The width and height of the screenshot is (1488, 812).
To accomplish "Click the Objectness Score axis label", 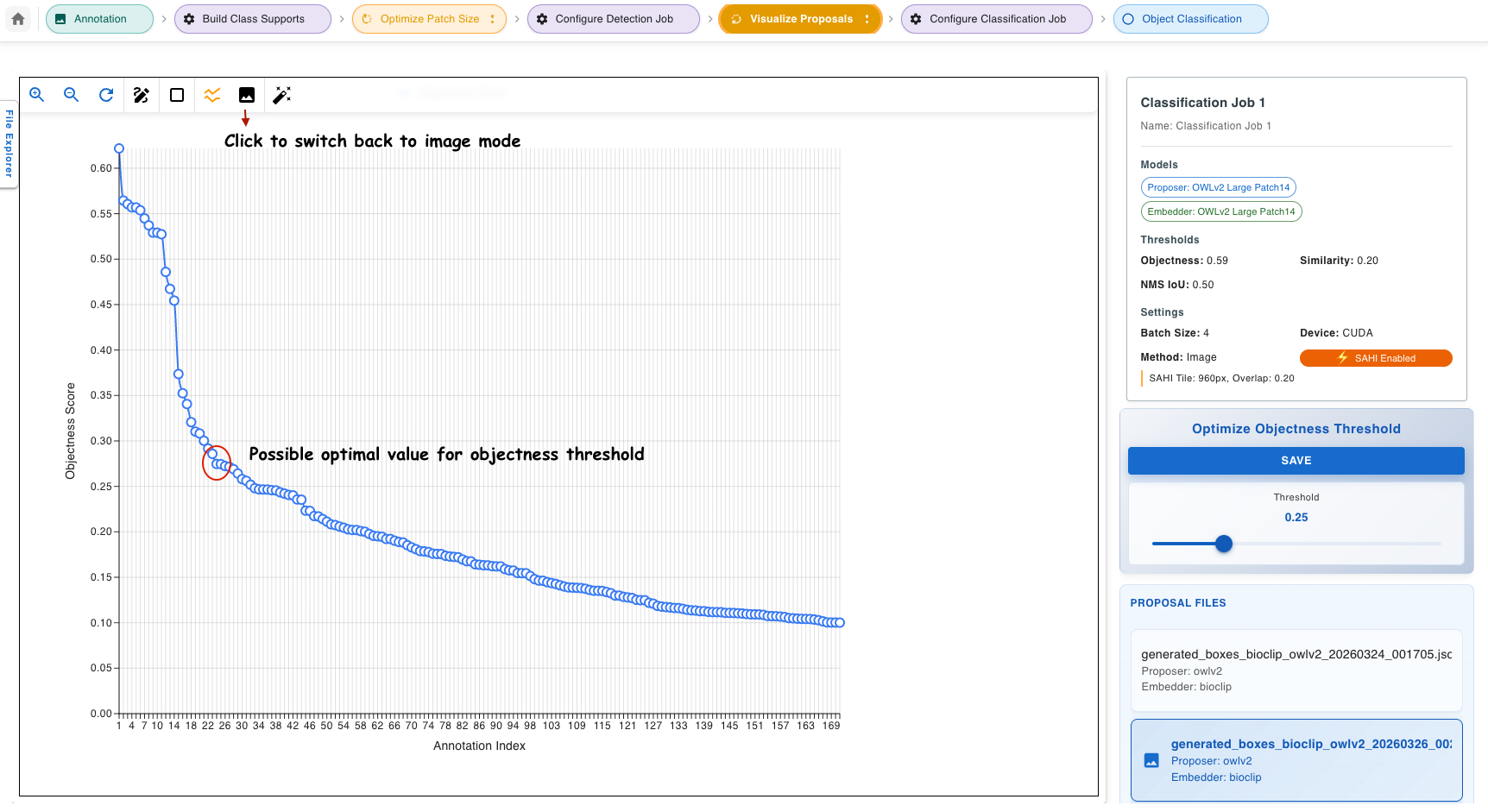I will coord(71,431).
